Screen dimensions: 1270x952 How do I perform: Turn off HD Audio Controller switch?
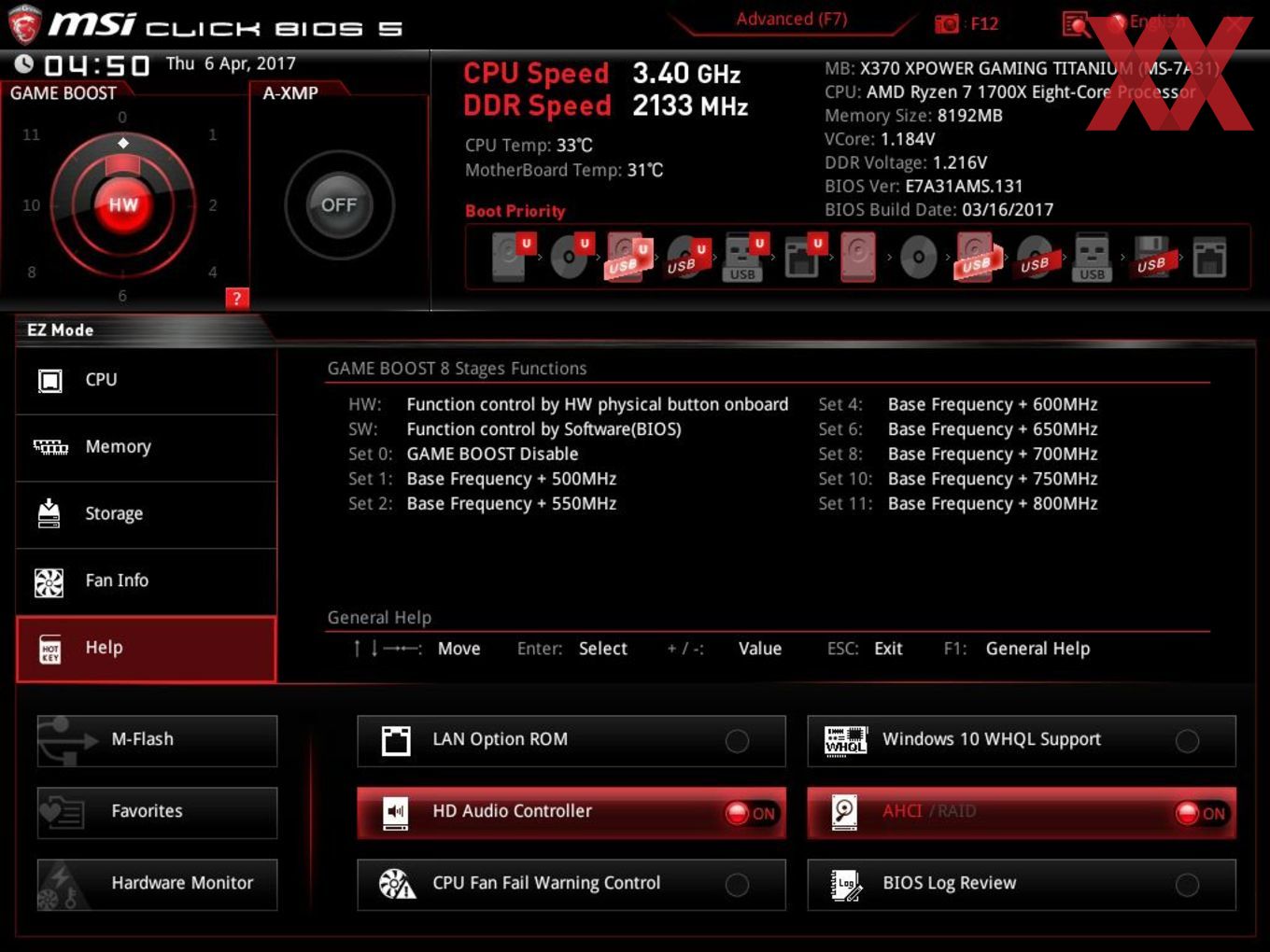click(752, 813)
